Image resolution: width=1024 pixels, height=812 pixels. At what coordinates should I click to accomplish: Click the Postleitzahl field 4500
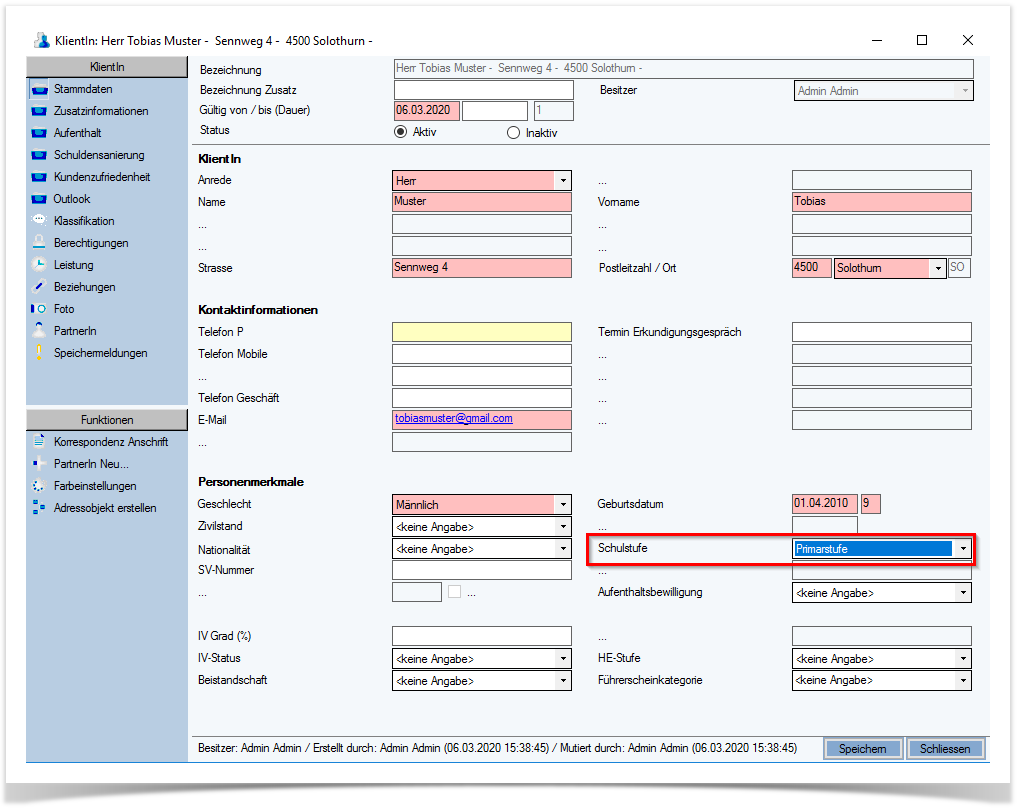tap(812, 268)
